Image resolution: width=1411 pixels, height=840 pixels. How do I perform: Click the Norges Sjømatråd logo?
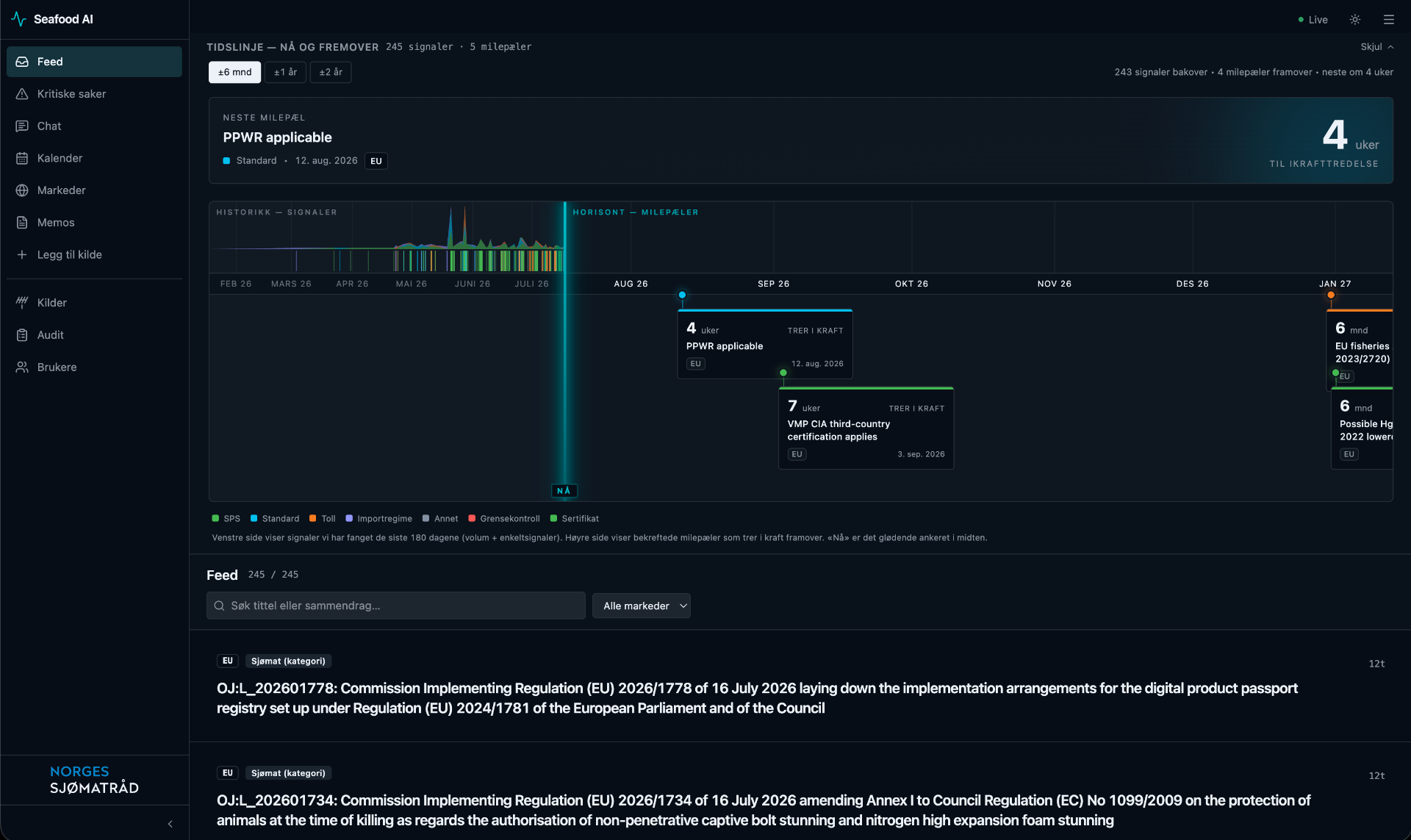click(94, 780)
